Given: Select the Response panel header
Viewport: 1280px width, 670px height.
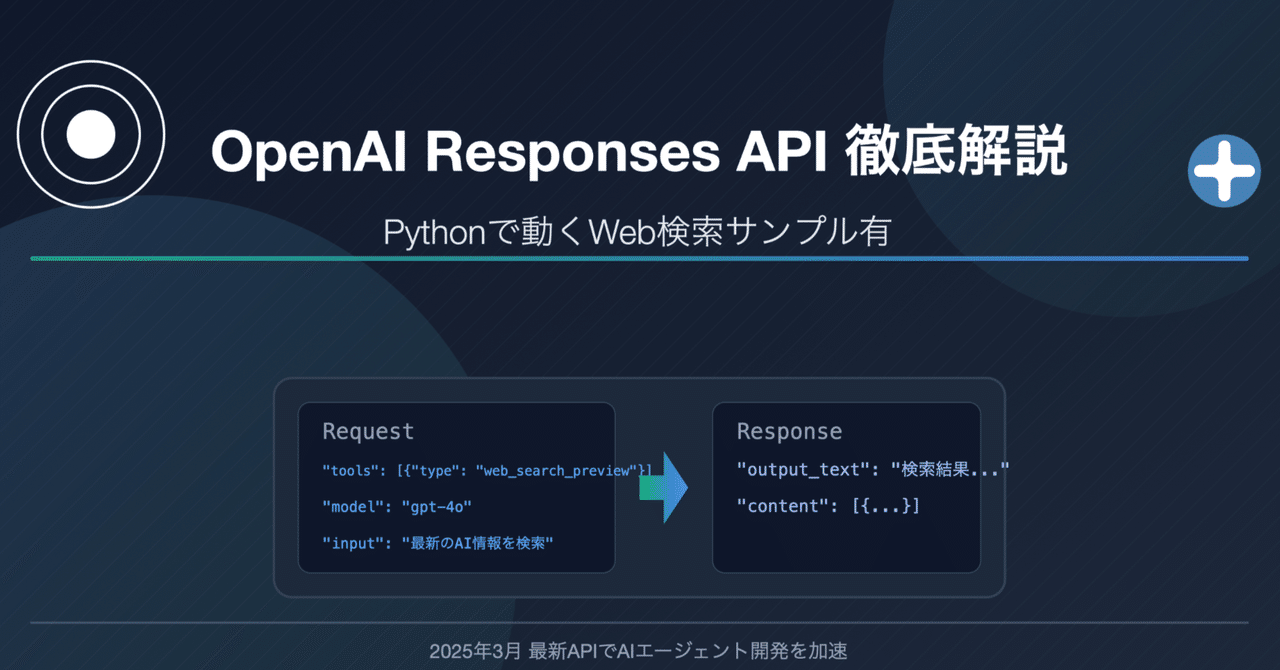Looking at the screenshot, I should pyautogui.click(x=789, y=431).
